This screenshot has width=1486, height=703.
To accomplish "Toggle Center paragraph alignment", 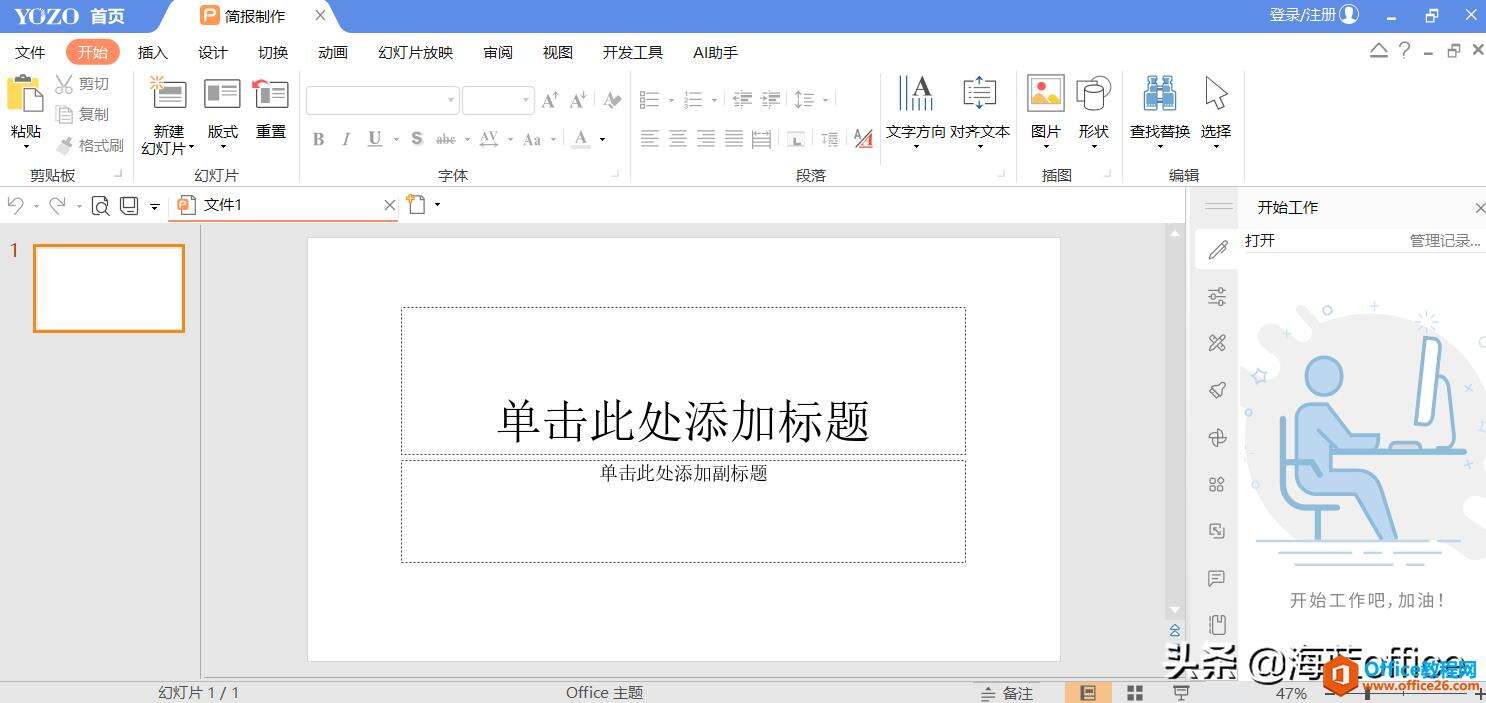I will (678, 139).
